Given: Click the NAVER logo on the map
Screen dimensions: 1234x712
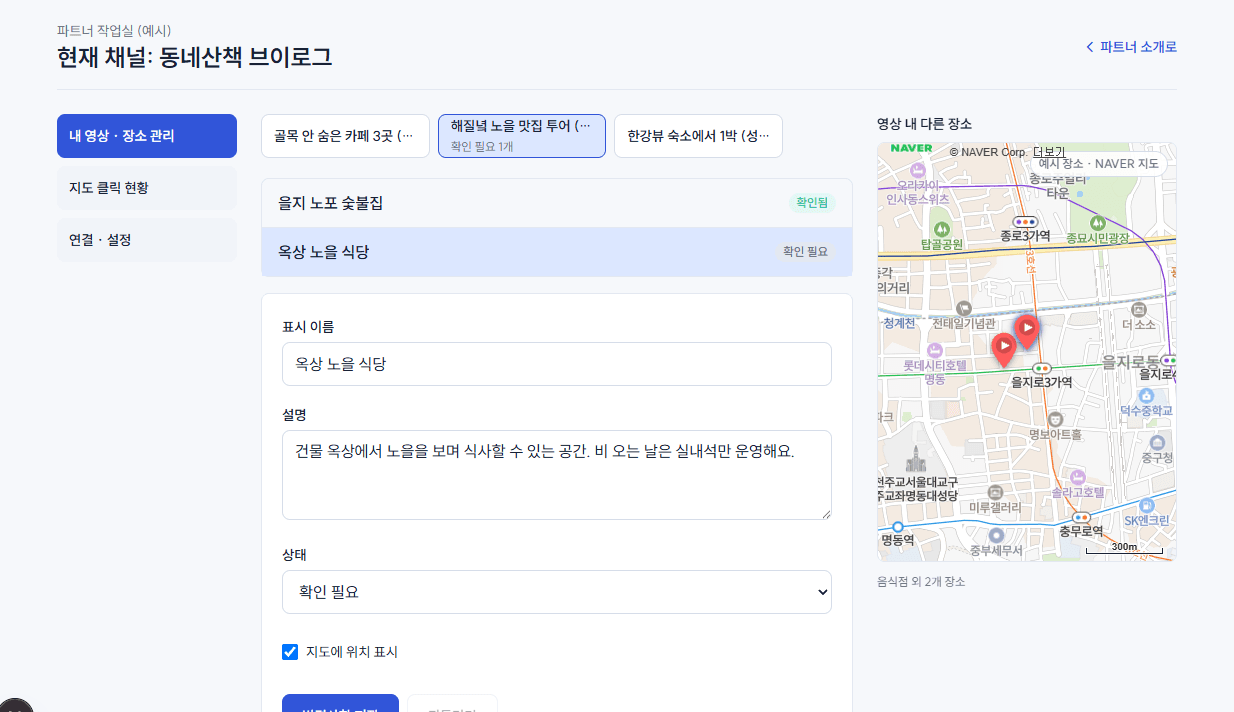Looking at the screenshot, I should pos(910,148).
